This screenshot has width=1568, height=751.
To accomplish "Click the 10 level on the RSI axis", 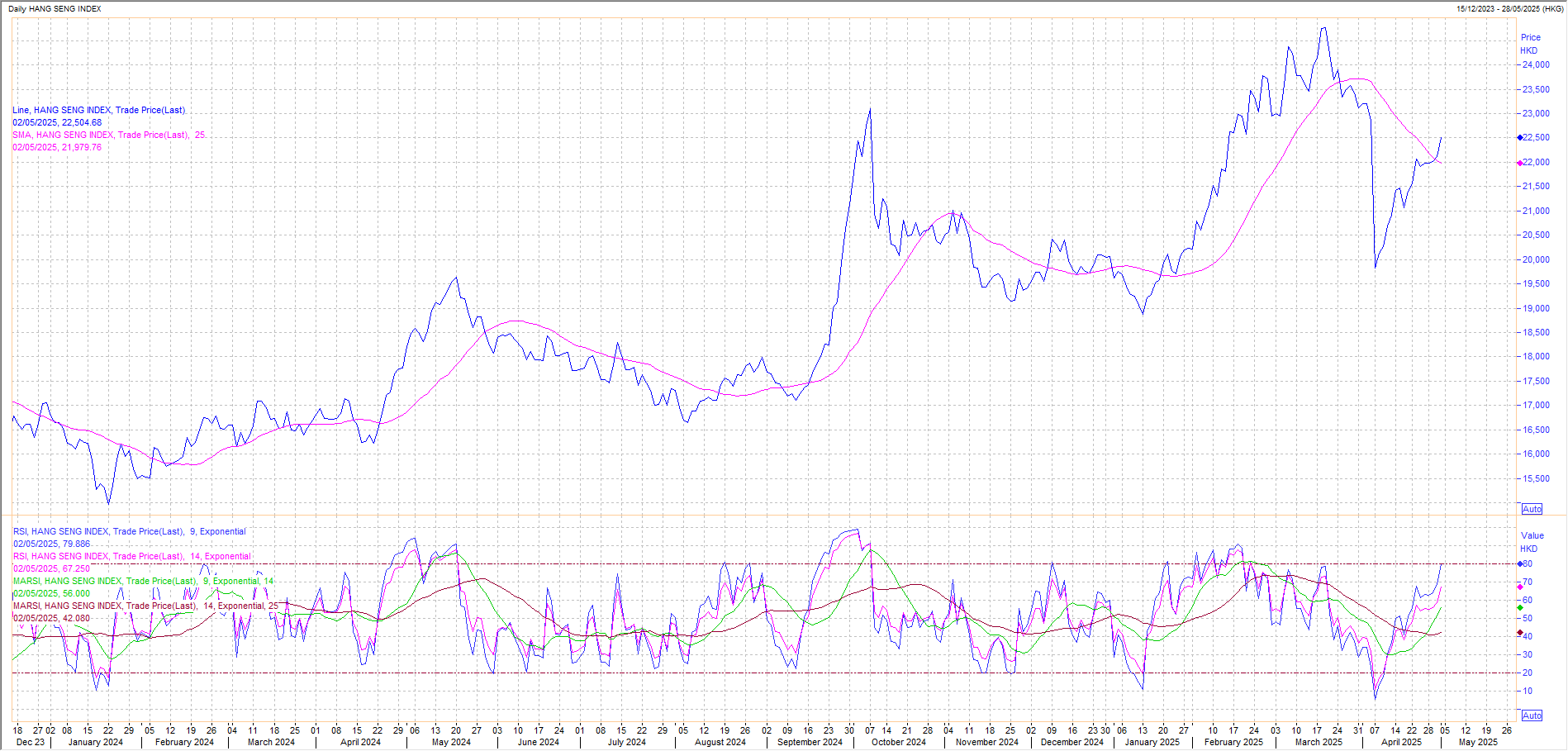I will tap(1528, 691).
